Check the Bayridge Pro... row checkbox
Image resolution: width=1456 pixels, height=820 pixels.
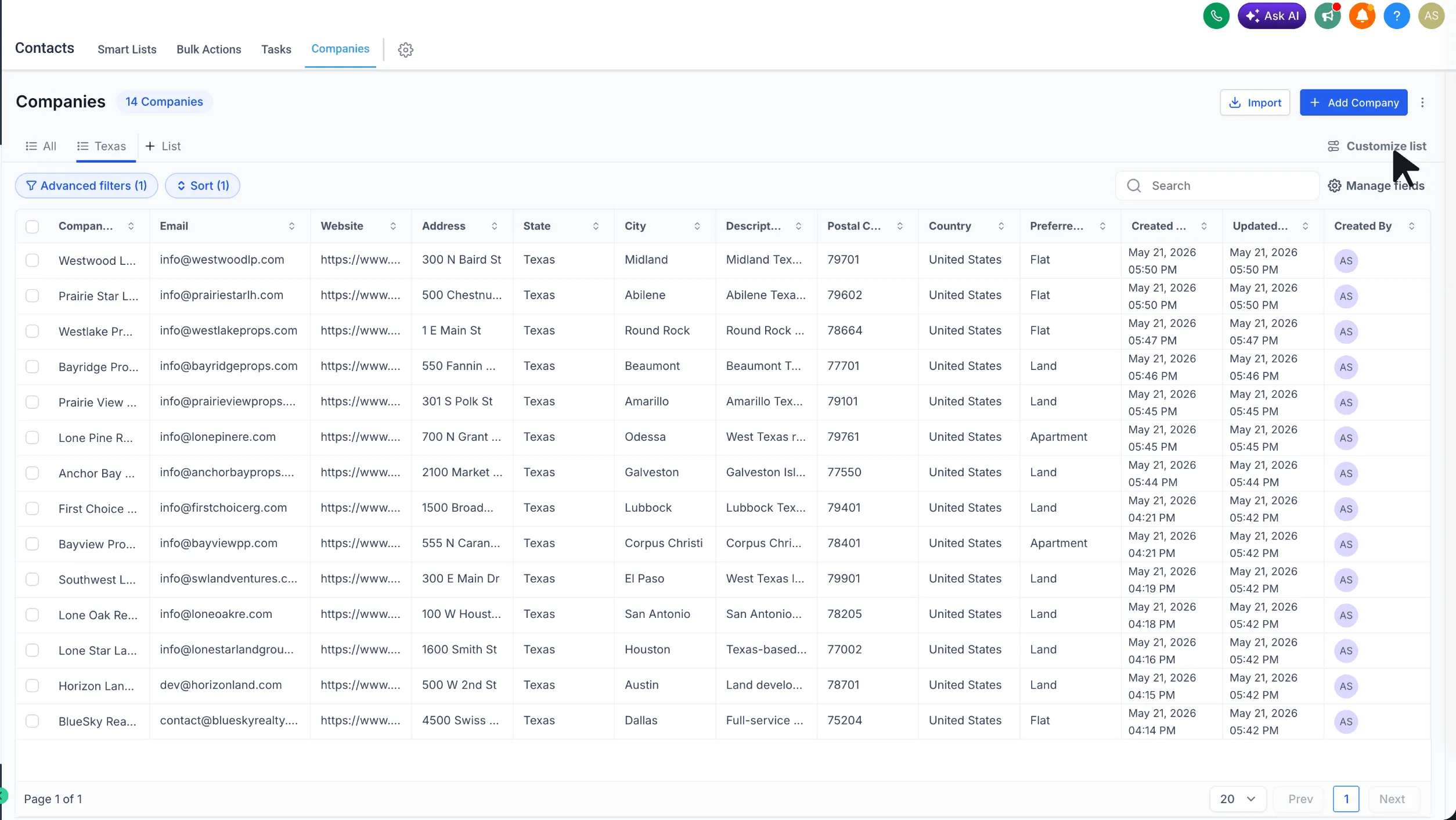pos(33,366)
